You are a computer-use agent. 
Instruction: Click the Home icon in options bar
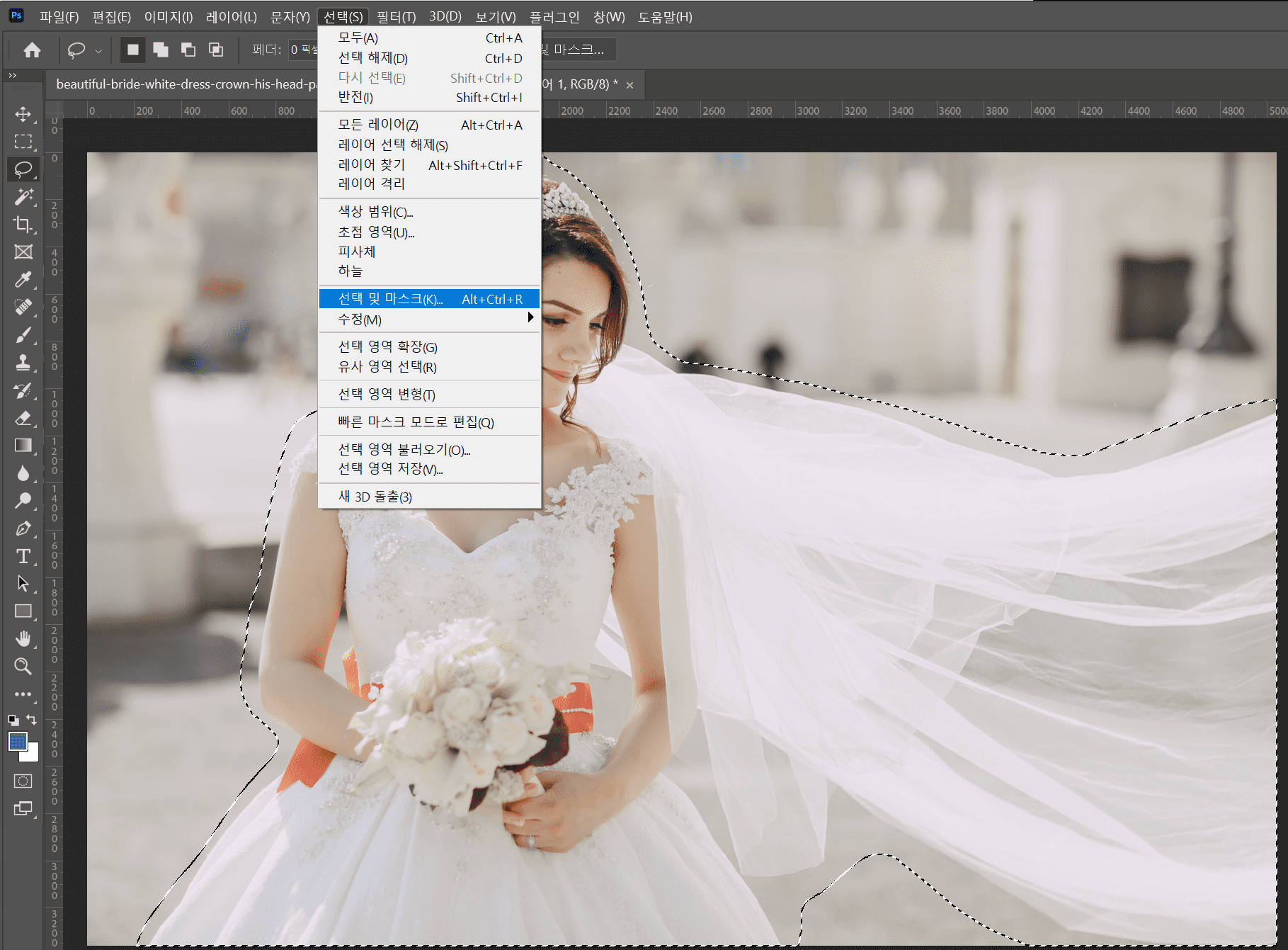pos(32,50)
